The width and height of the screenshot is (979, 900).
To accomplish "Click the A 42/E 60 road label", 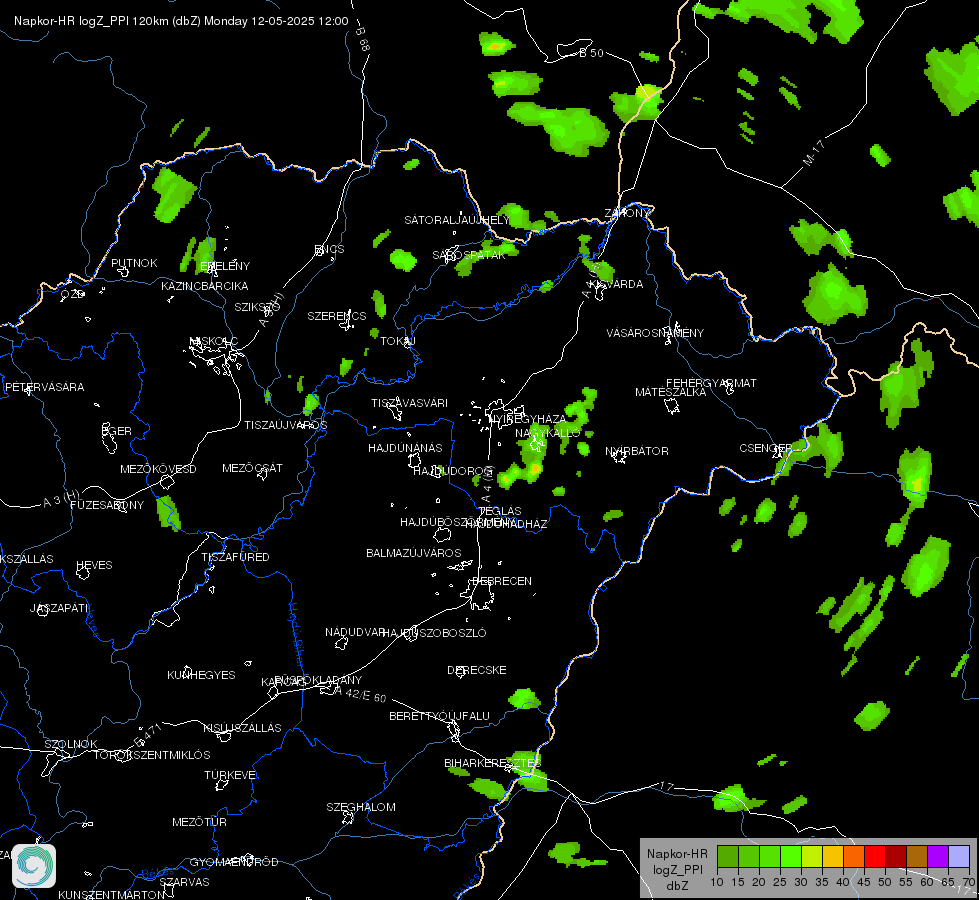I will tap(360, 694).
